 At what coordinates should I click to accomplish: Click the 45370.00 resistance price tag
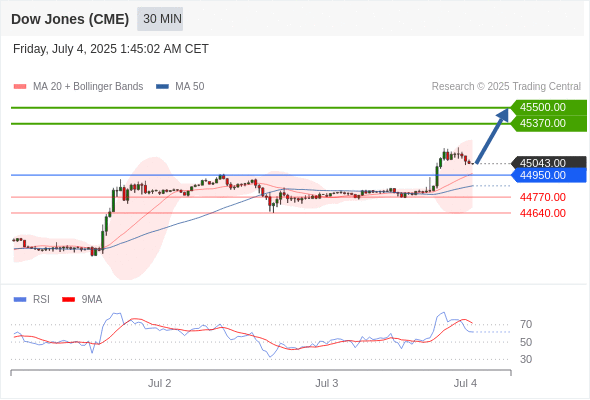548,123
